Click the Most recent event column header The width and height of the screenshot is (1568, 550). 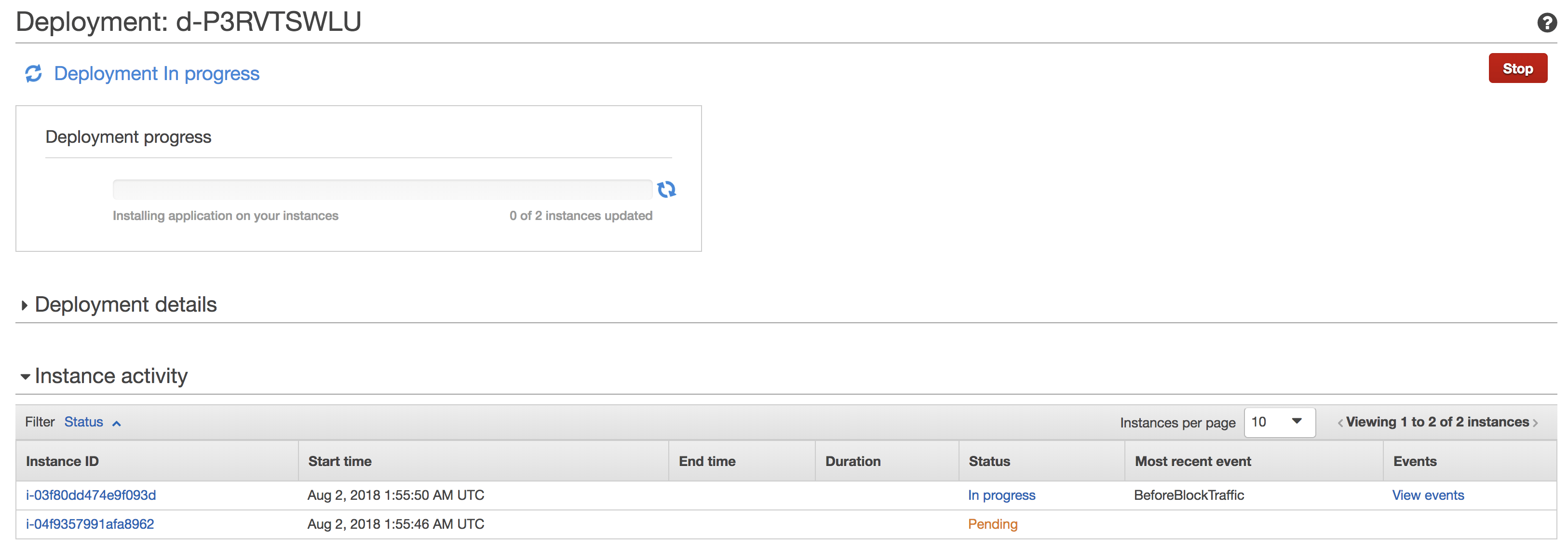[x=1192, y=461]
